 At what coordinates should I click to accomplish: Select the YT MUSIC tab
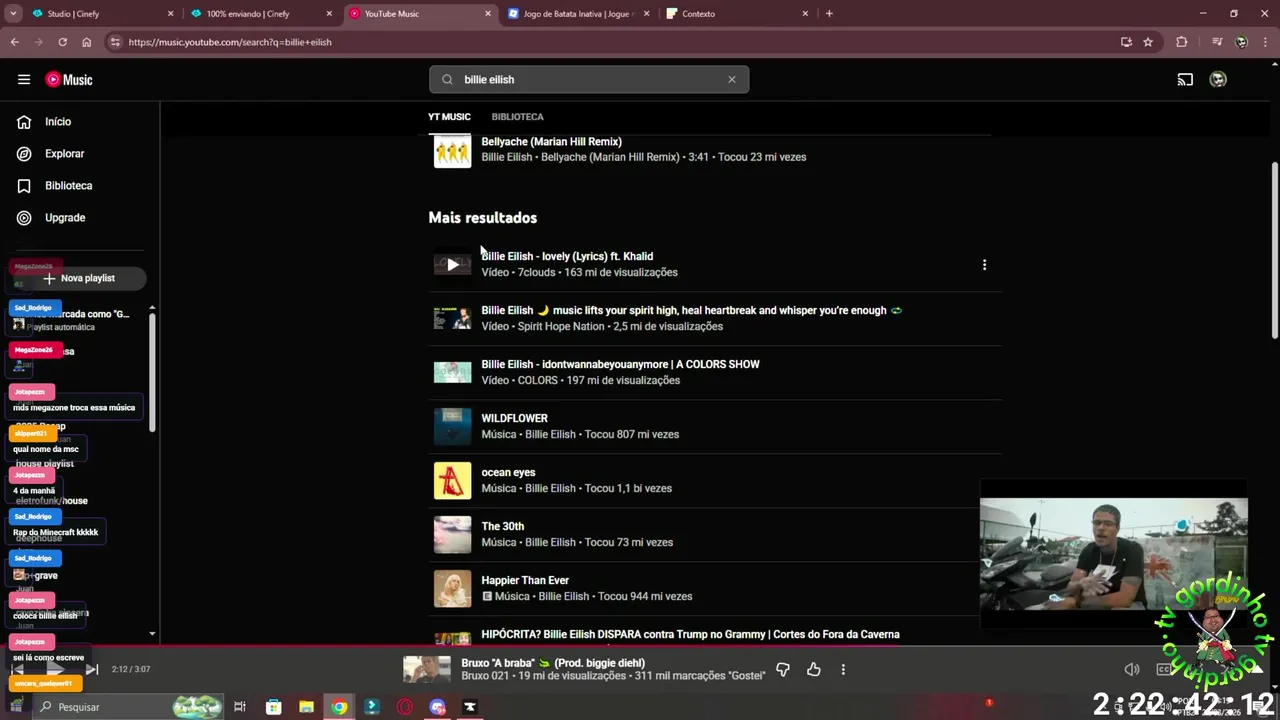(x=449, y=117)
